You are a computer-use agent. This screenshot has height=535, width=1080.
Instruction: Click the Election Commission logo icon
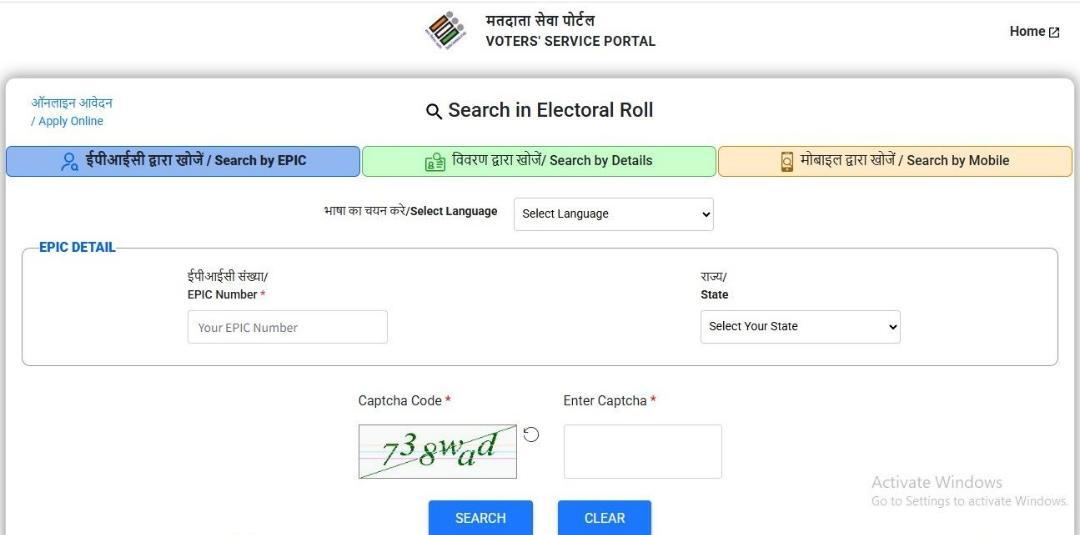446,31
